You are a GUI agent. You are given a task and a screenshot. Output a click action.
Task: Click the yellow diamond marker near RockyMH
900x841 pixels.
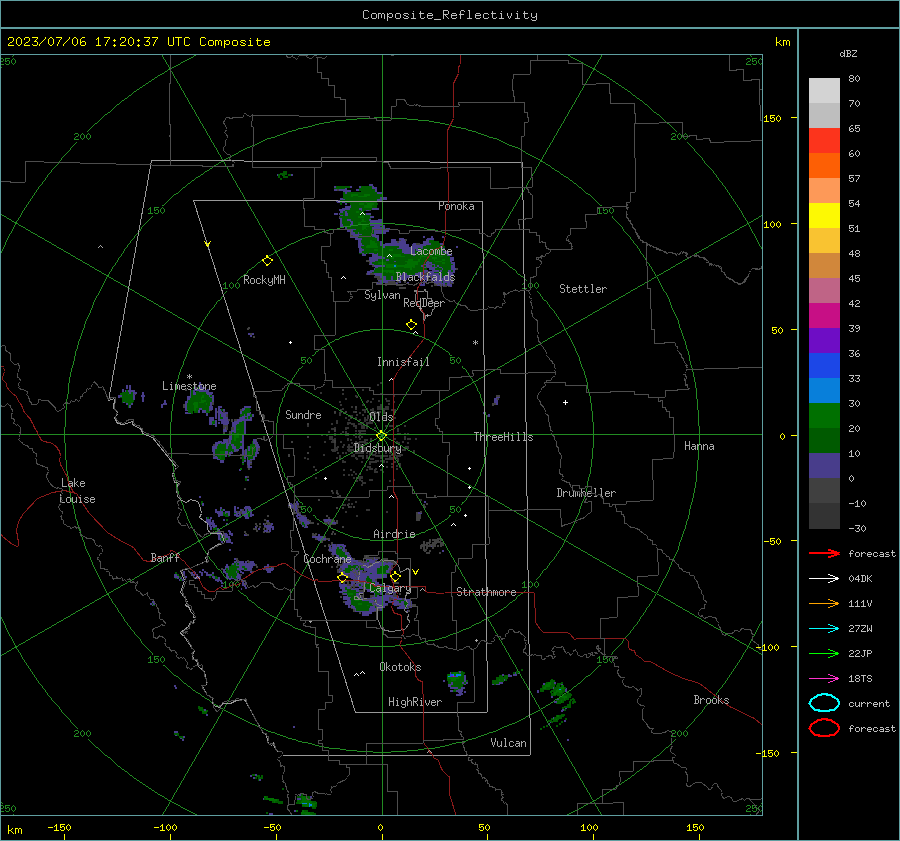267,261
